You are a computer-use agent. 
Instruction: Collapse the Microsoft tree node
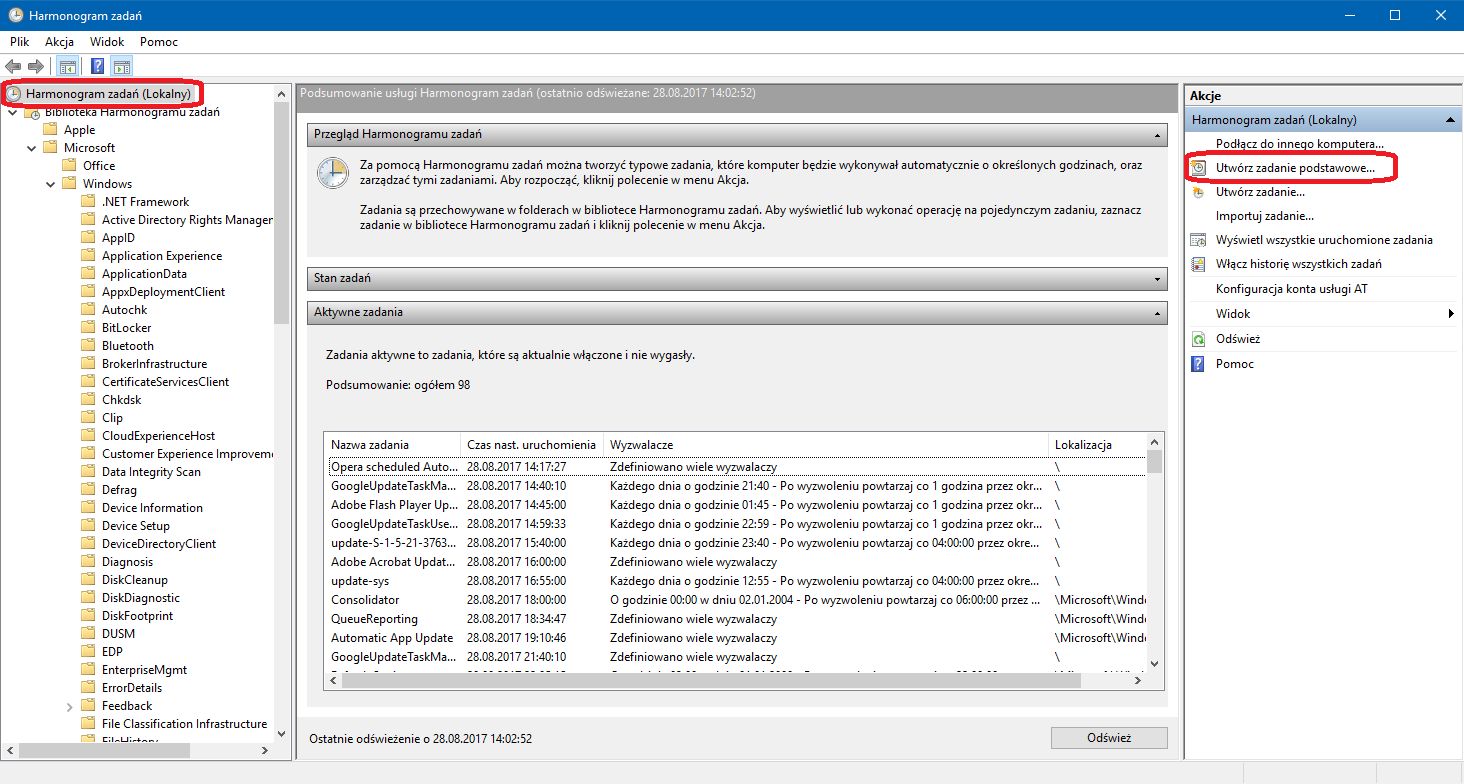[x=31, y=148]
